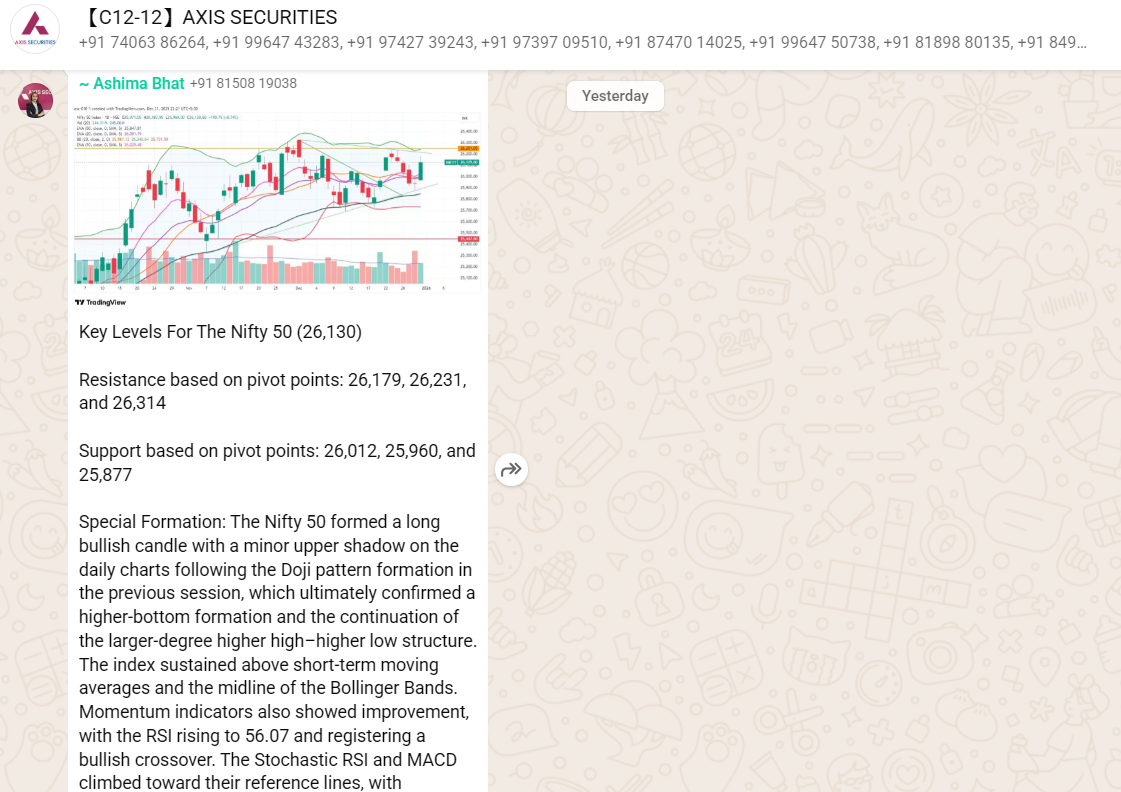View Ashima Bhat's profile picture

click(x=36, y=100)
